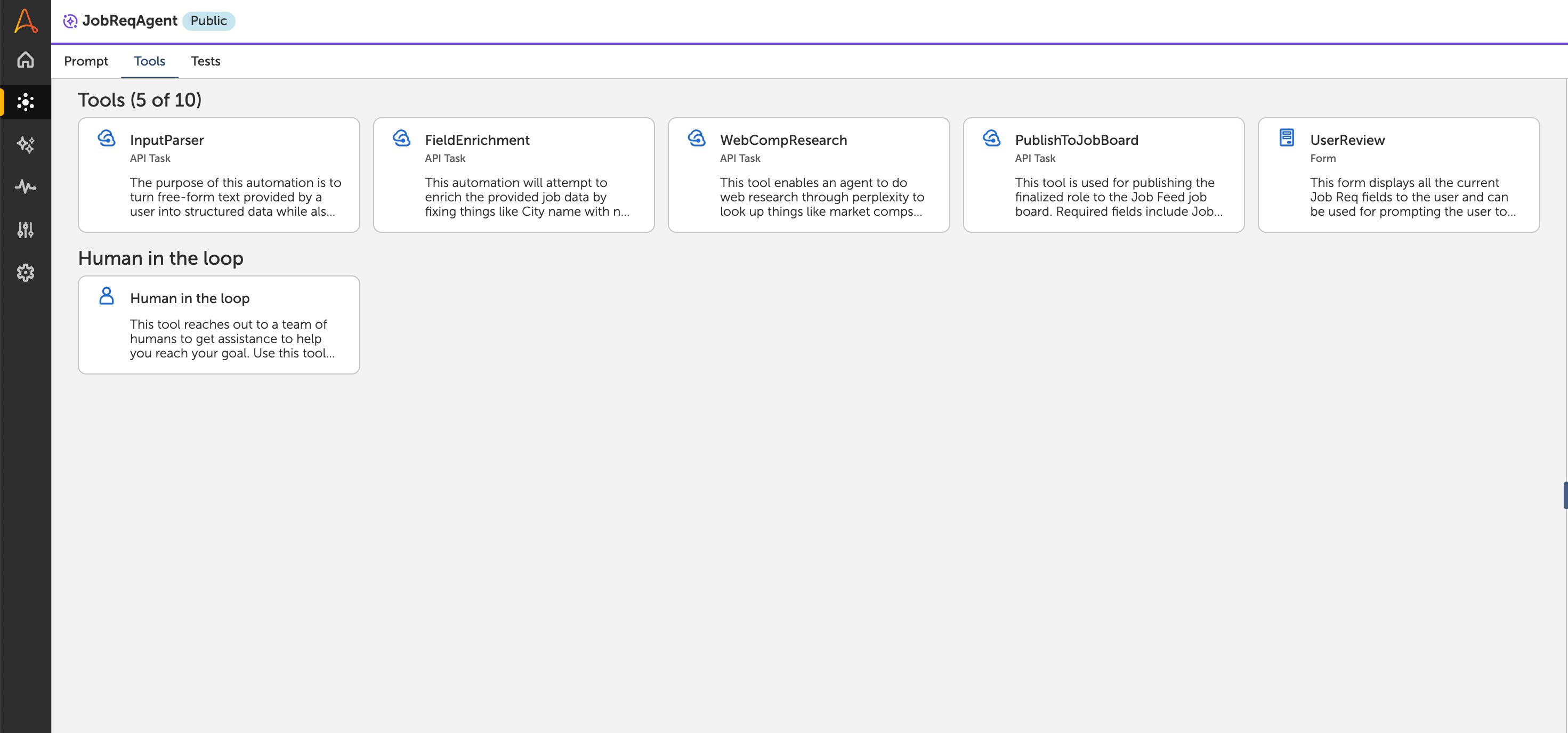Screen dimensions: 1568x733
Task: Click the home icon in sidebar
Action: tap(25, 60)
